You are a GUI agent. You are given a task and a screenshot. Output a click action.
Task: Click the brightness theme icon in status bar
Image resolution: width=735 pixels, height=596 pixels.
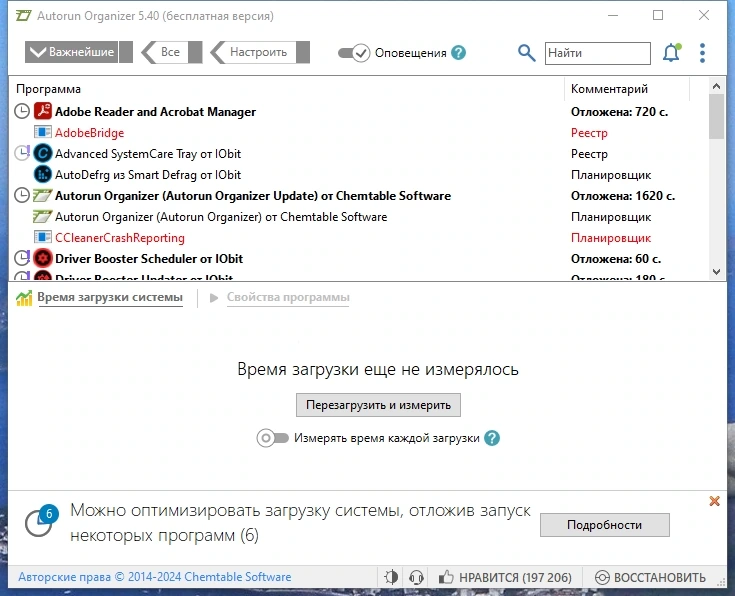(391, 577)
